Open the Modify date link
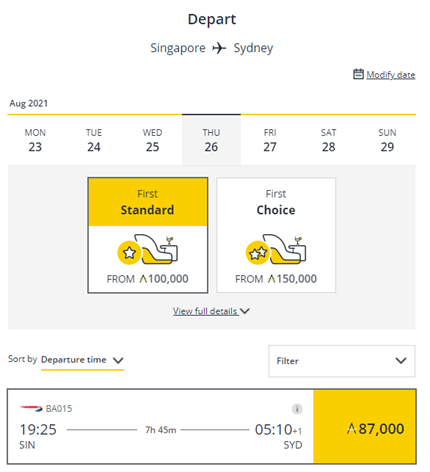This screenshot has height=472, width=430. pyautogui.click(x=391, y=75)
